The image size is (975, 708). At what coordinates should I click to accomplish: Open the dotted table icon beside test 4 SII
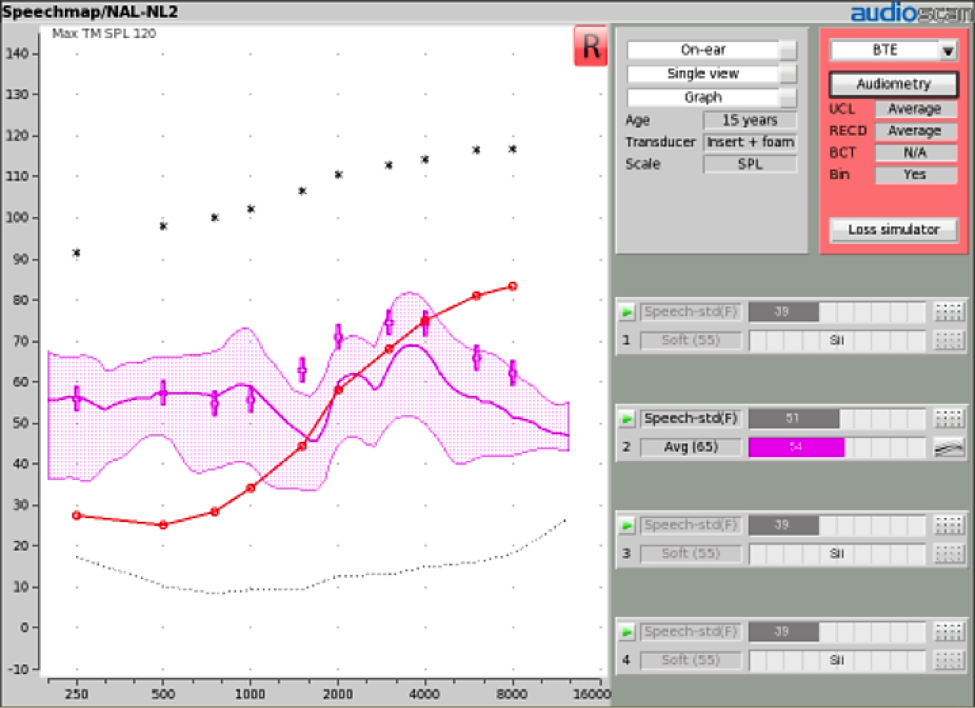pyautogui.click(x=949, y=660)
